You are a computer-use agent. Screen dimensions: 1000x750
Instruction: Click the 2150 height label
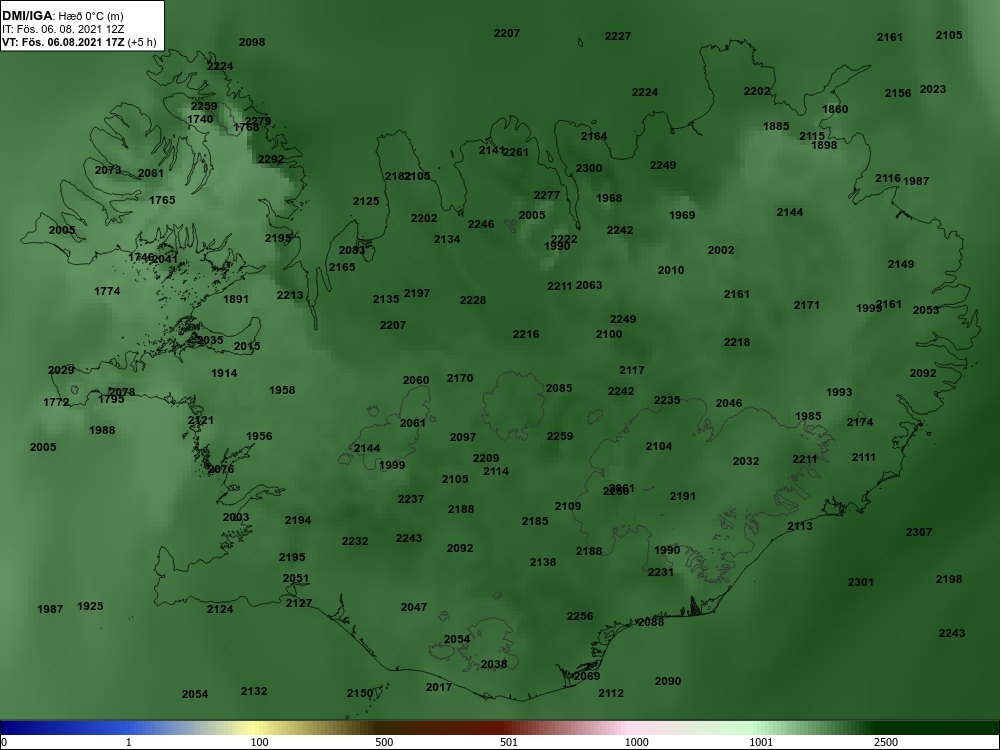coord(360,693)
